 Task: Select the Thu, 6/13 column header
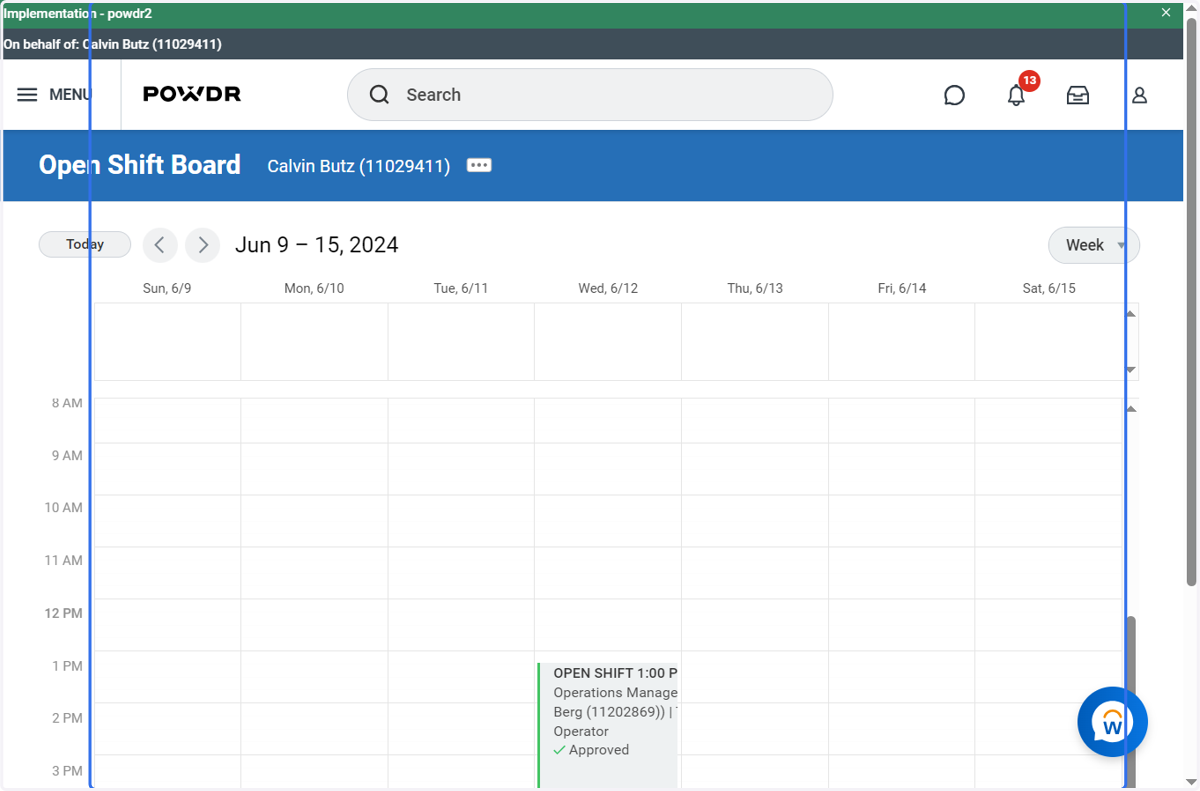755,288
